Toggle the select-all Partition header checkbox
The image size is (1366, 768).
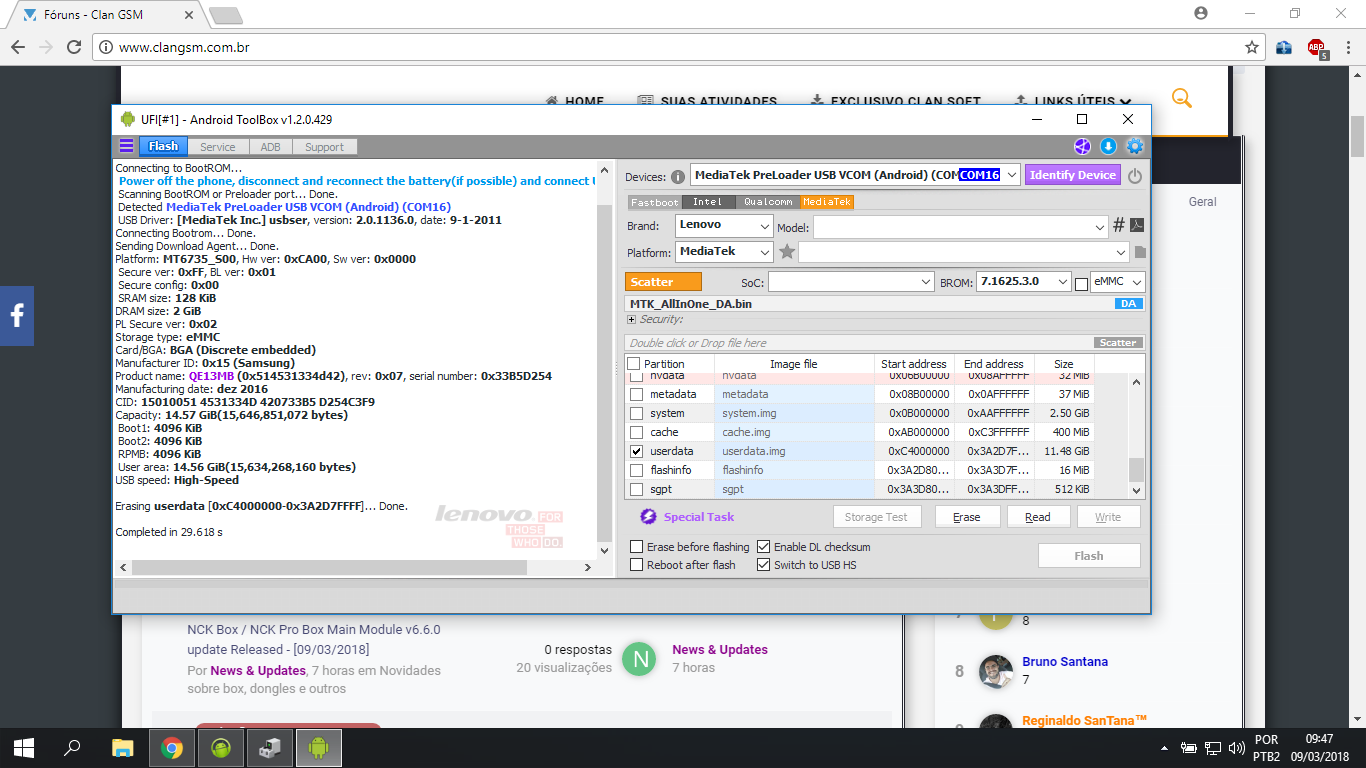click(x=634, y=364)
